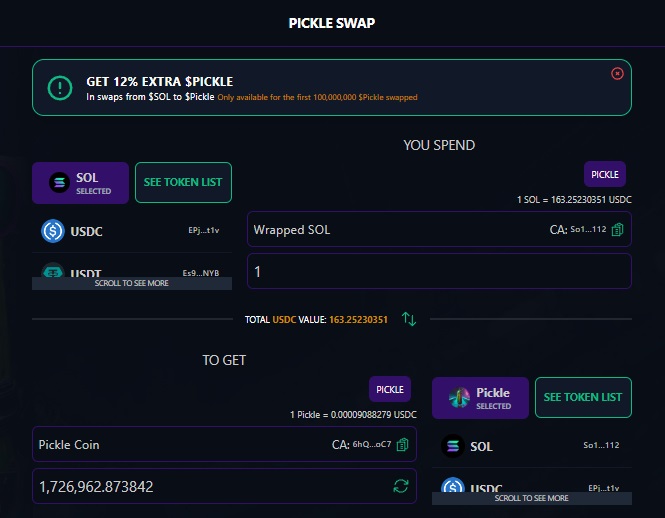Click the EPj...t1v address in spend list
Screen dimensions: 665x518
point(204,230)
